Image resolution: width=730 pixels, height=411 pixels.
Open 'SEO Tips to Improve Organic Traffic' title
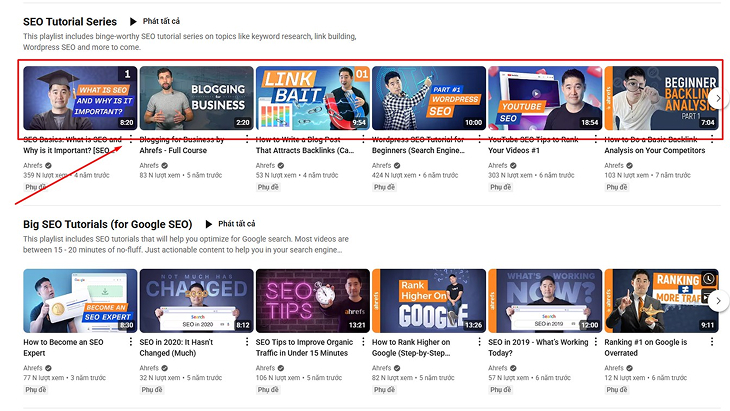[304, 348]
